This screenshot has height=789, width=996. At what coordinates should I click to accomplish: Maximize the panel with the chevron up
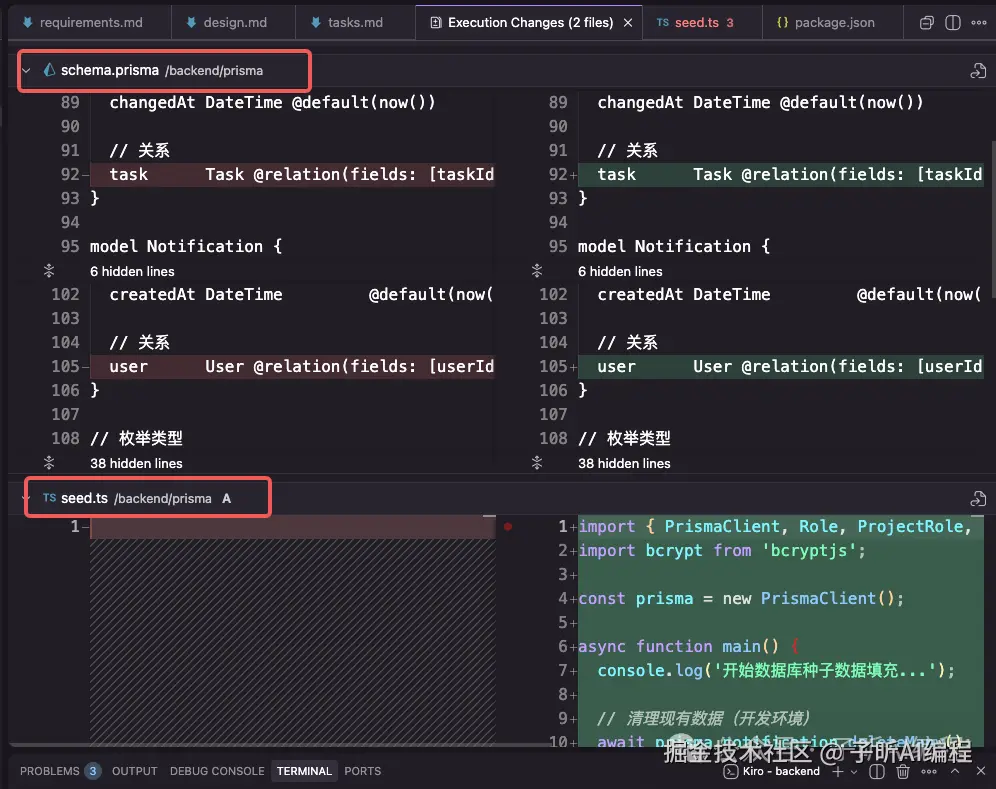(x=955, y=771)
